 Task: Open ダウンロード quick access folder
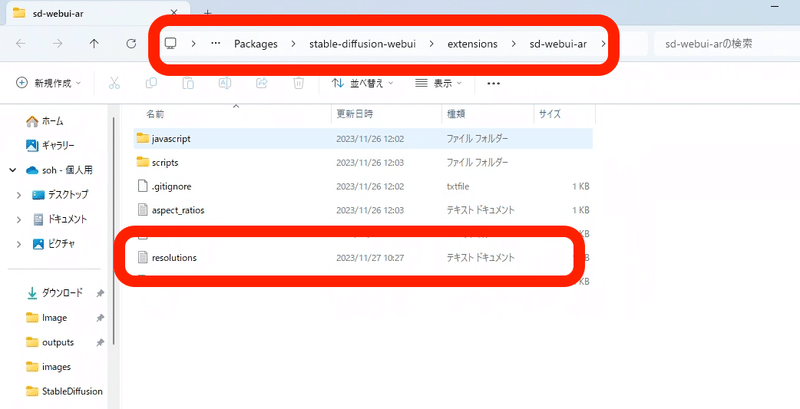point(55,293)
